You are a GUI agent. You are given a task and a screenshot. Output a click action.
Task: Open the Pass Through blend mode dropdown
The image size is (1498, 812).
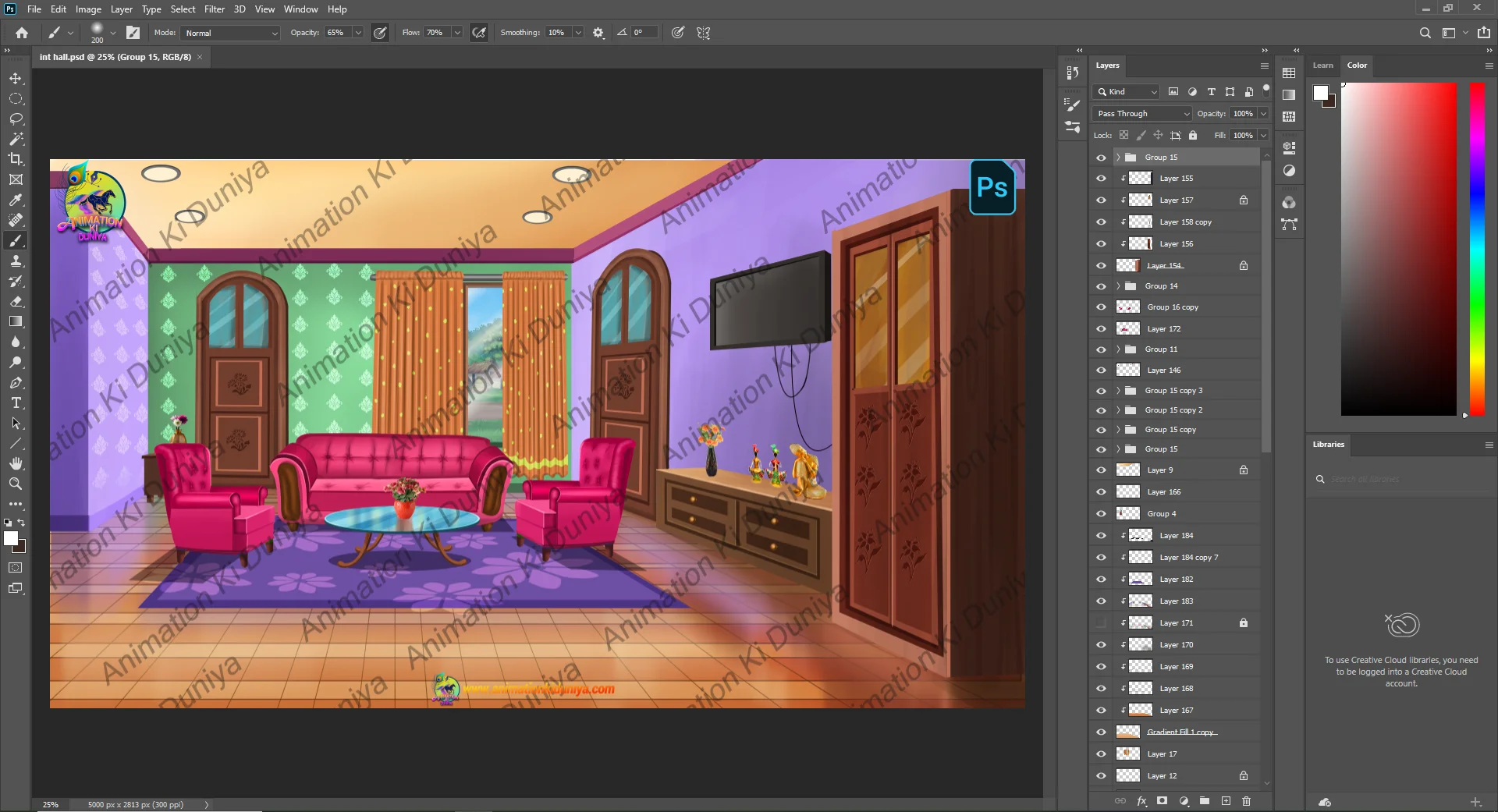tap(1143, 114)
